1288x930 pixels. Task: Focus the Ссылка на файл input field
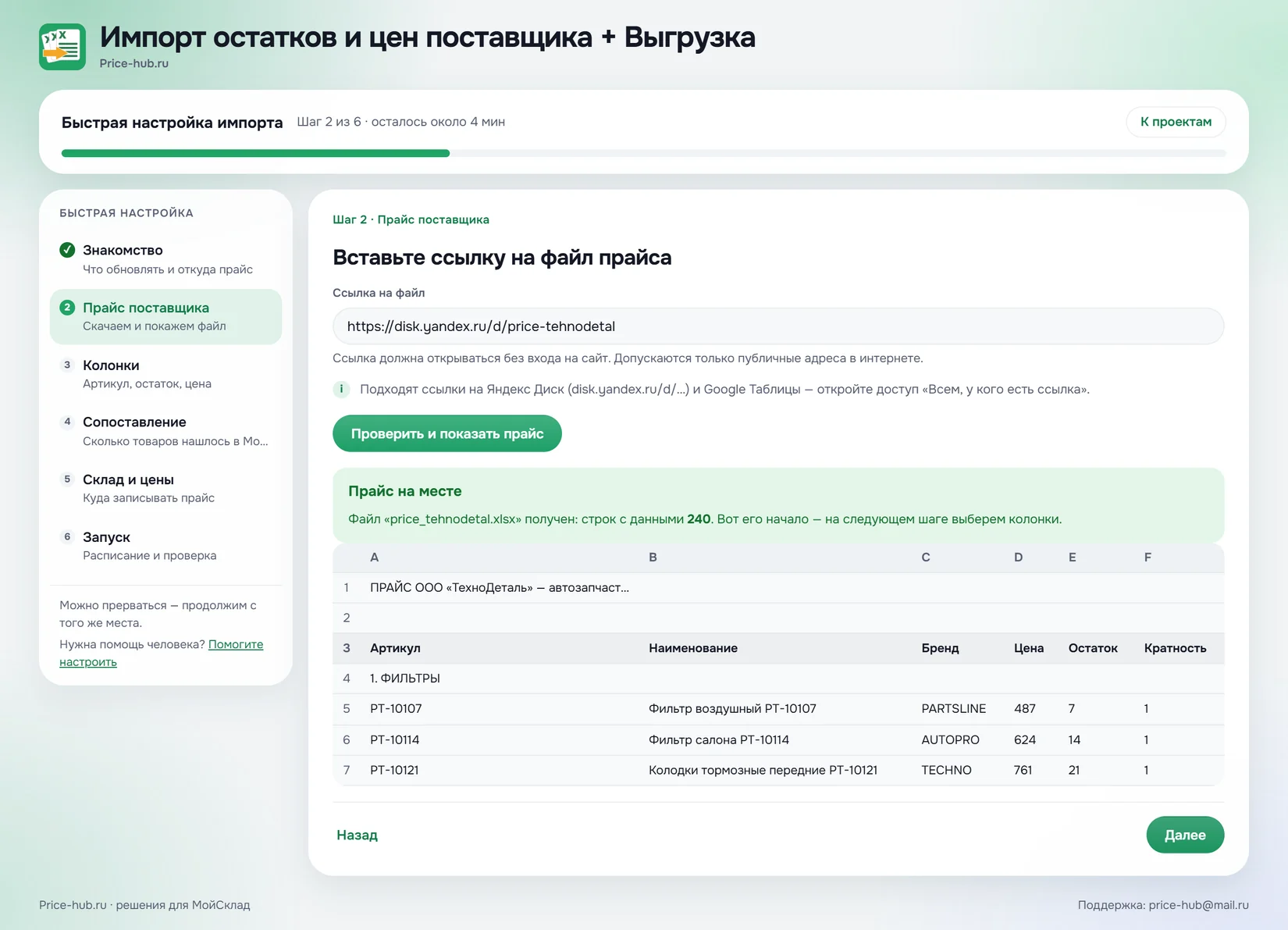coord(778,326)
